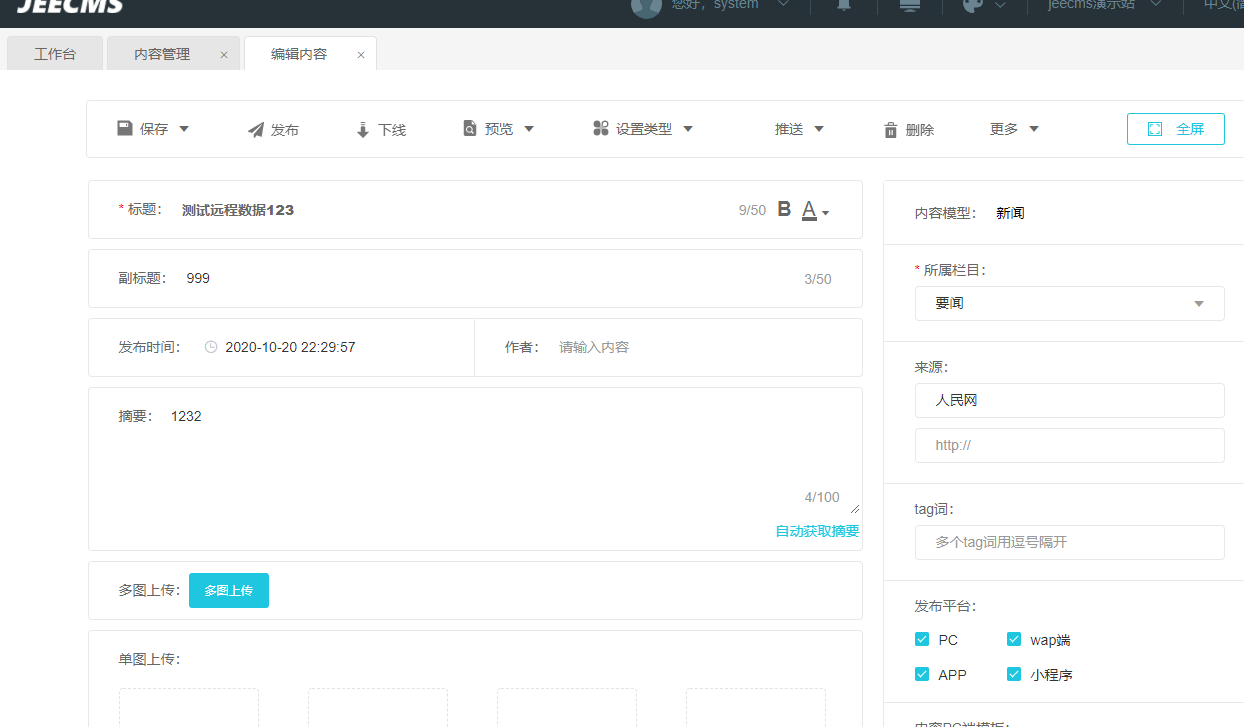Click the first single image upload box
The image size is (1244, 727).
[189, 707]
